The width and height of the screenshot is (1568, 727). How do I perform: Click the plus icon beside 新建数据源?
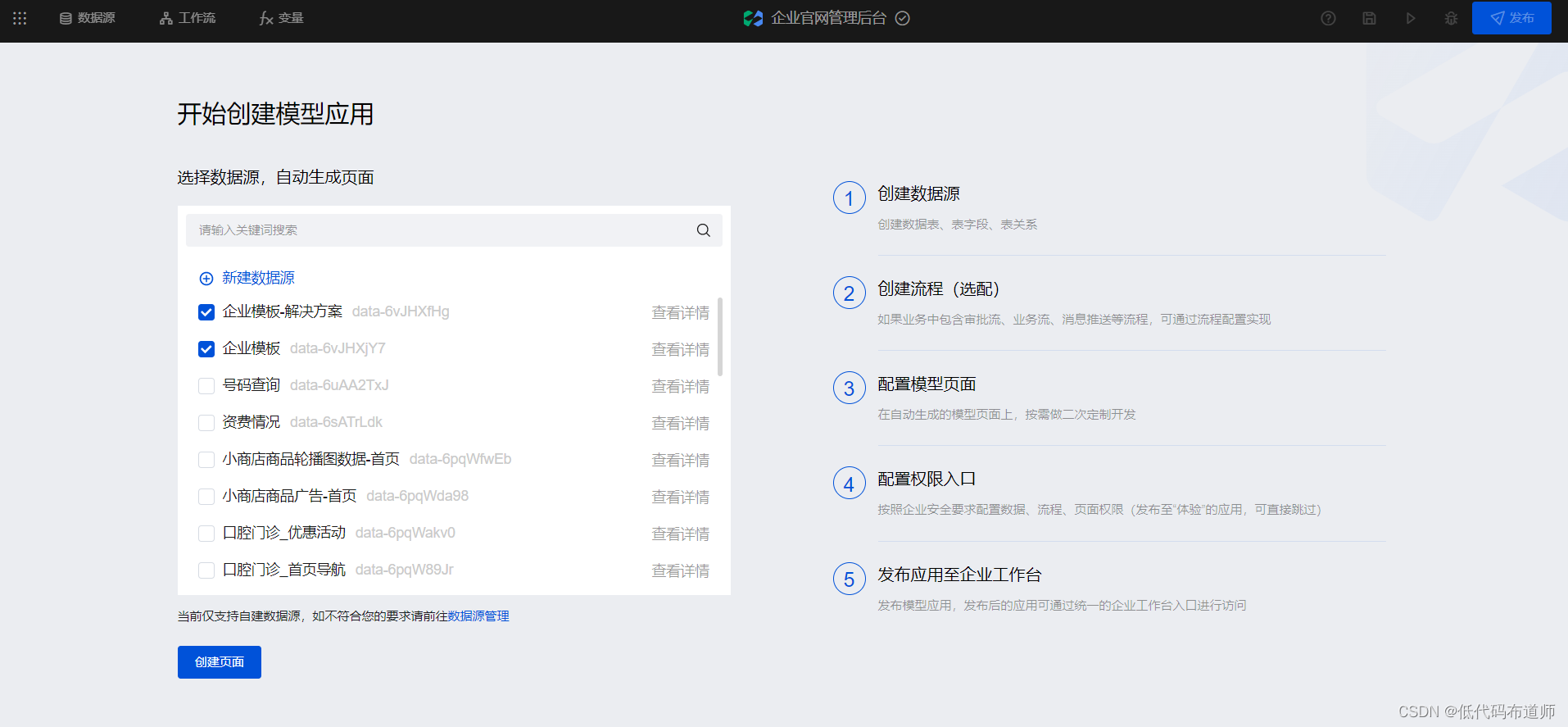pyautogui.click(x=206, y=279)
